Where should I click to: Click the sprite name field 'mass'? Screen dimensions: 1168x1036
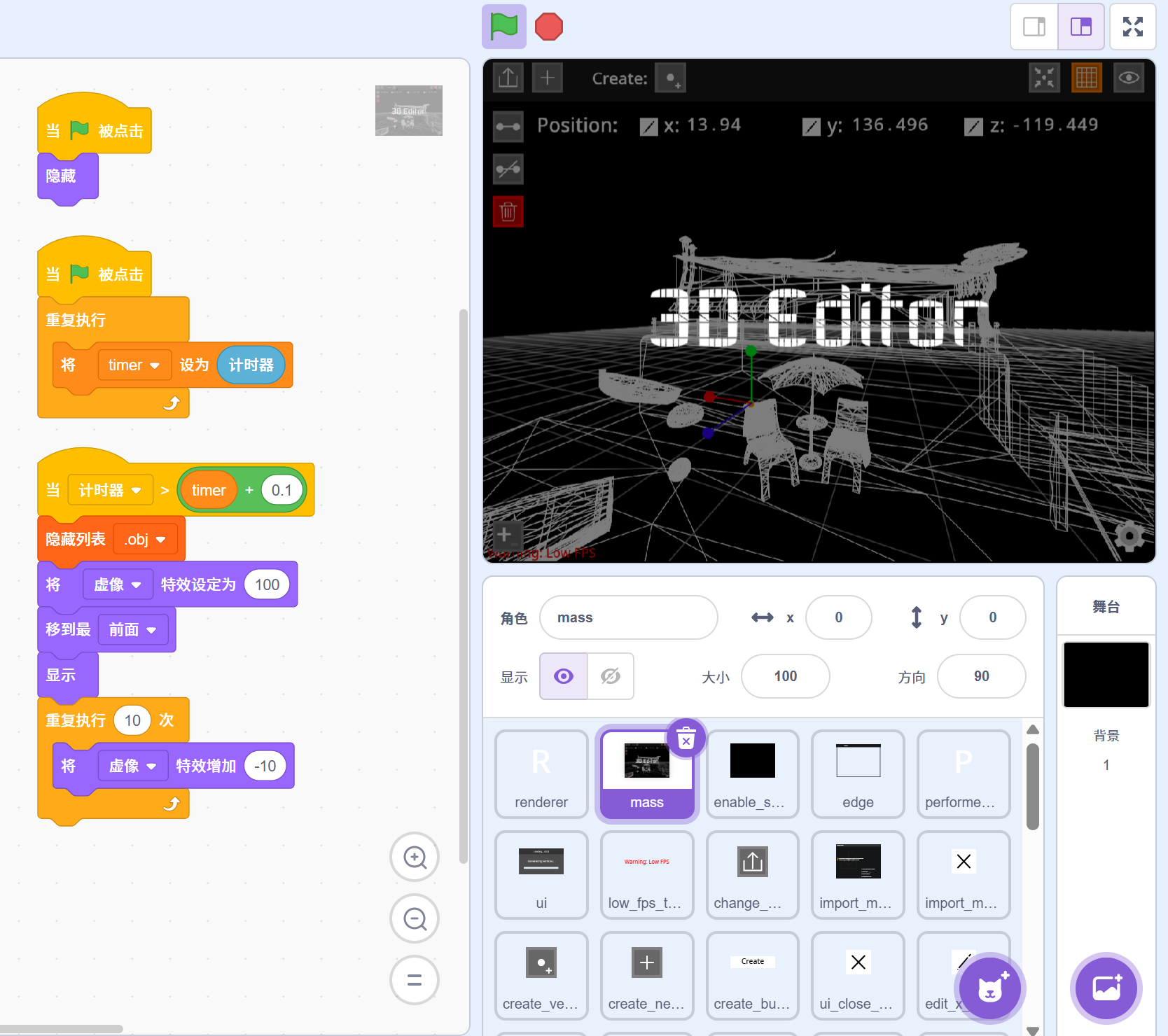(x=628, y=617)
